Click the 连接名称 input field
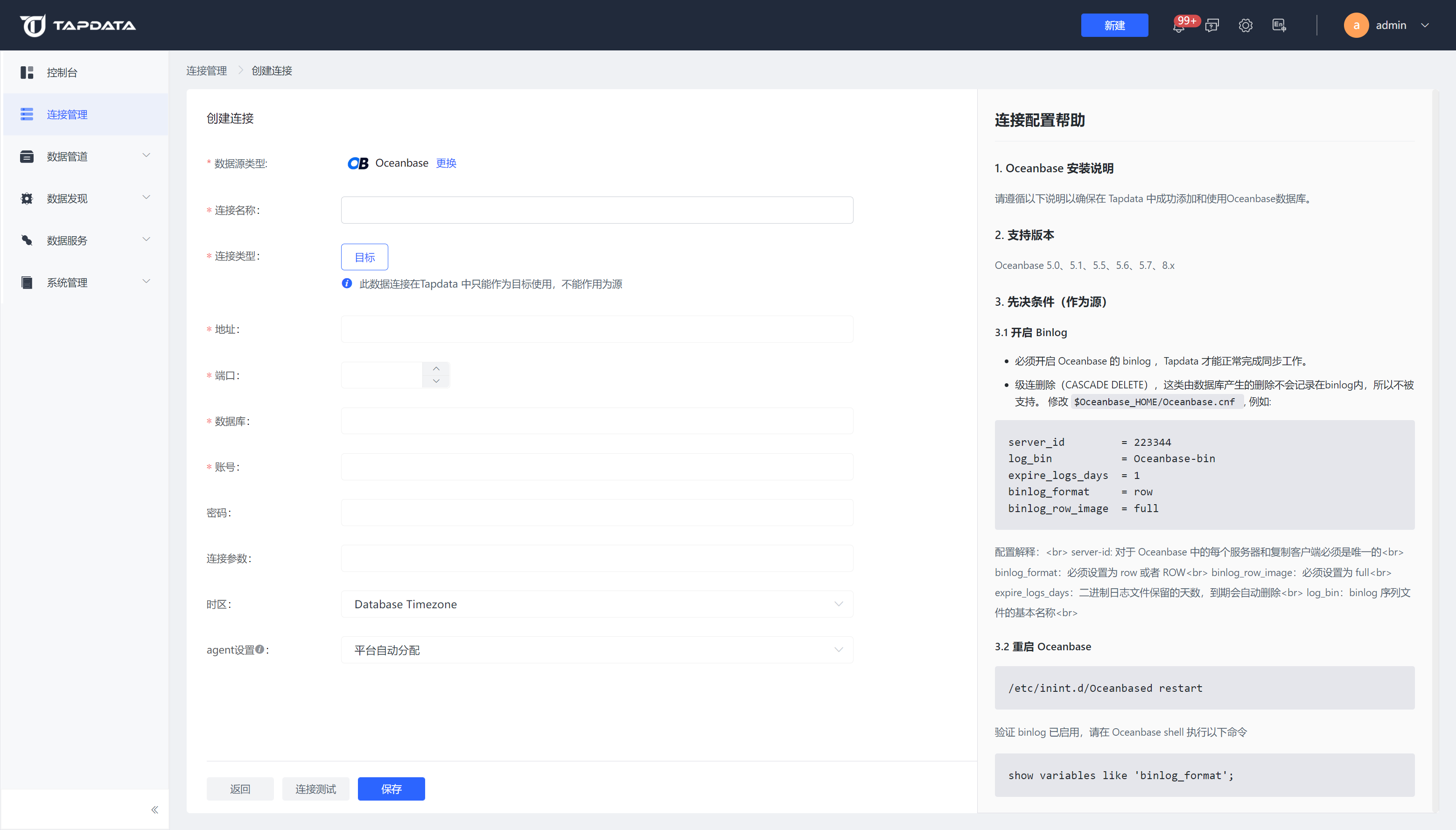Viewport: 1456px width, 830px height. pyautogui.click(x=597, y=211)
